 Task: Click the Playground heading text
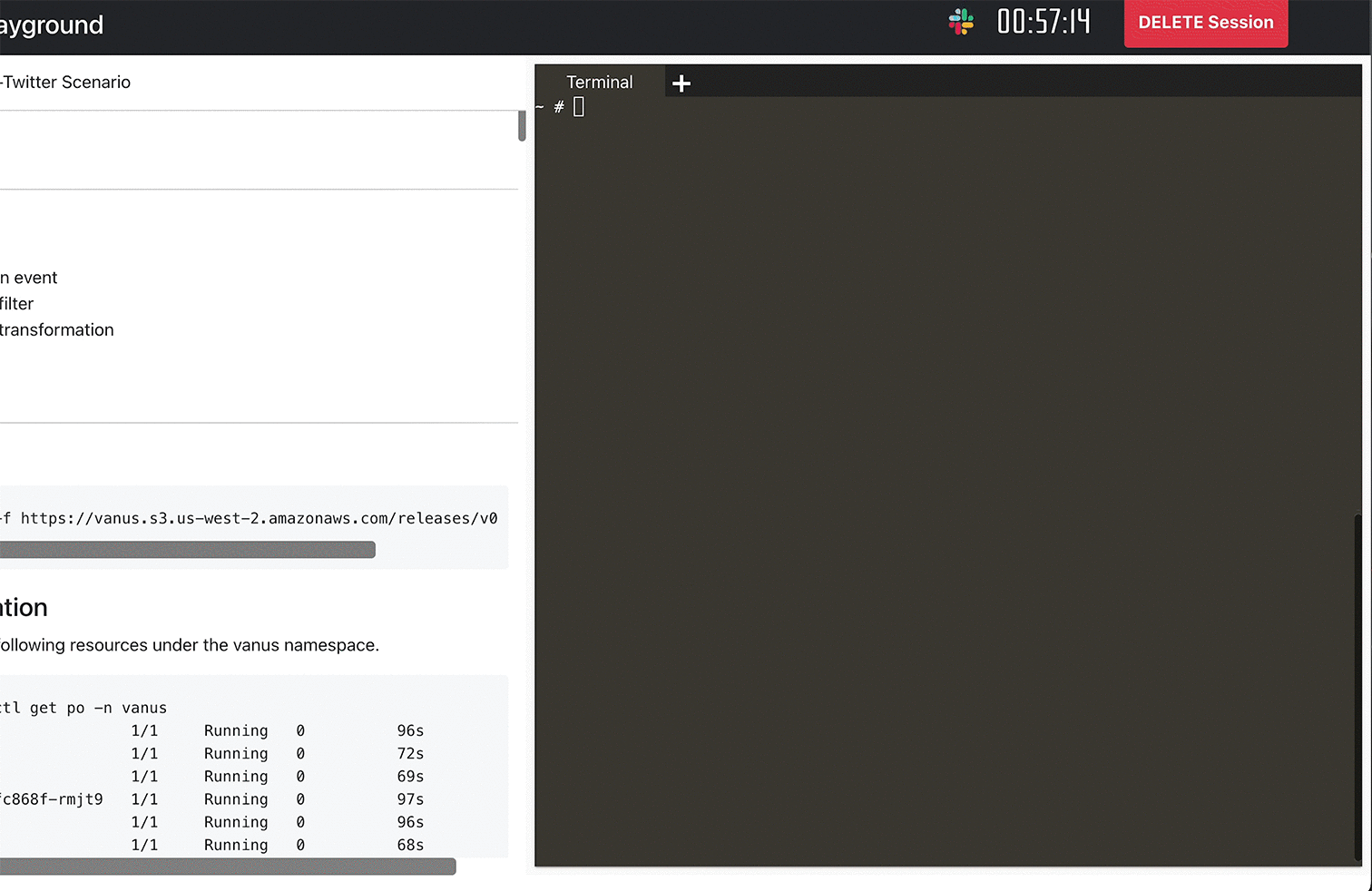pyautogui.click(x=52, y=25)
